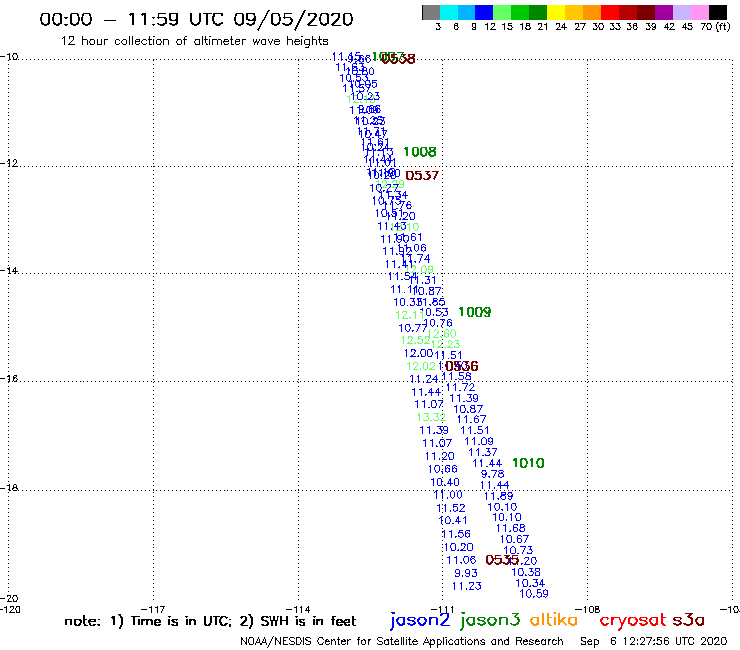Click the pink swatch in the legend
The height and width of the screenshot is (650, 740).
pyautogui.click(x=700, y=12)
